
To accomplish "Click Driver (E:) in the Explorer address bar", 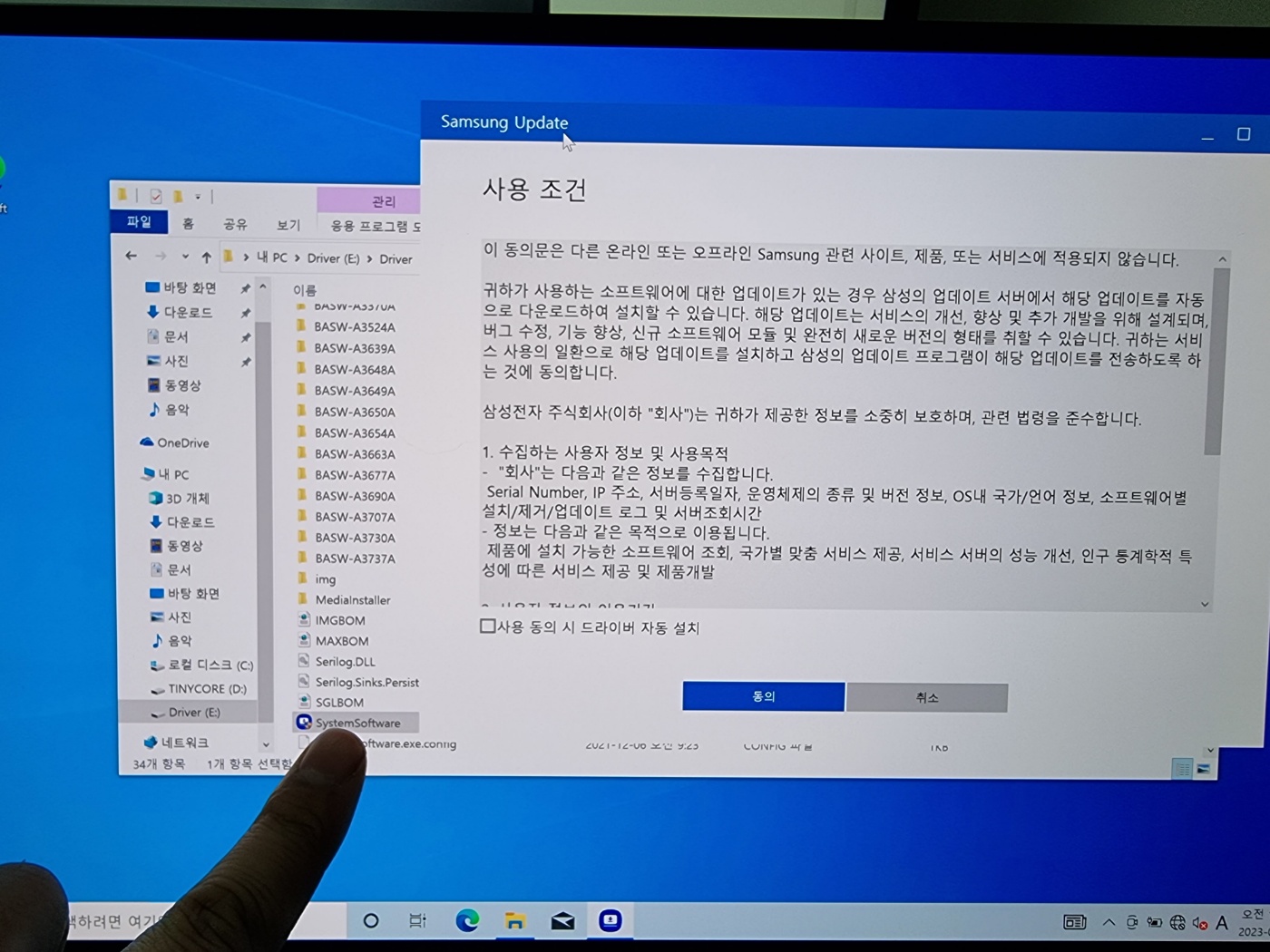I will pyautogui.click(x=333, y=258).
